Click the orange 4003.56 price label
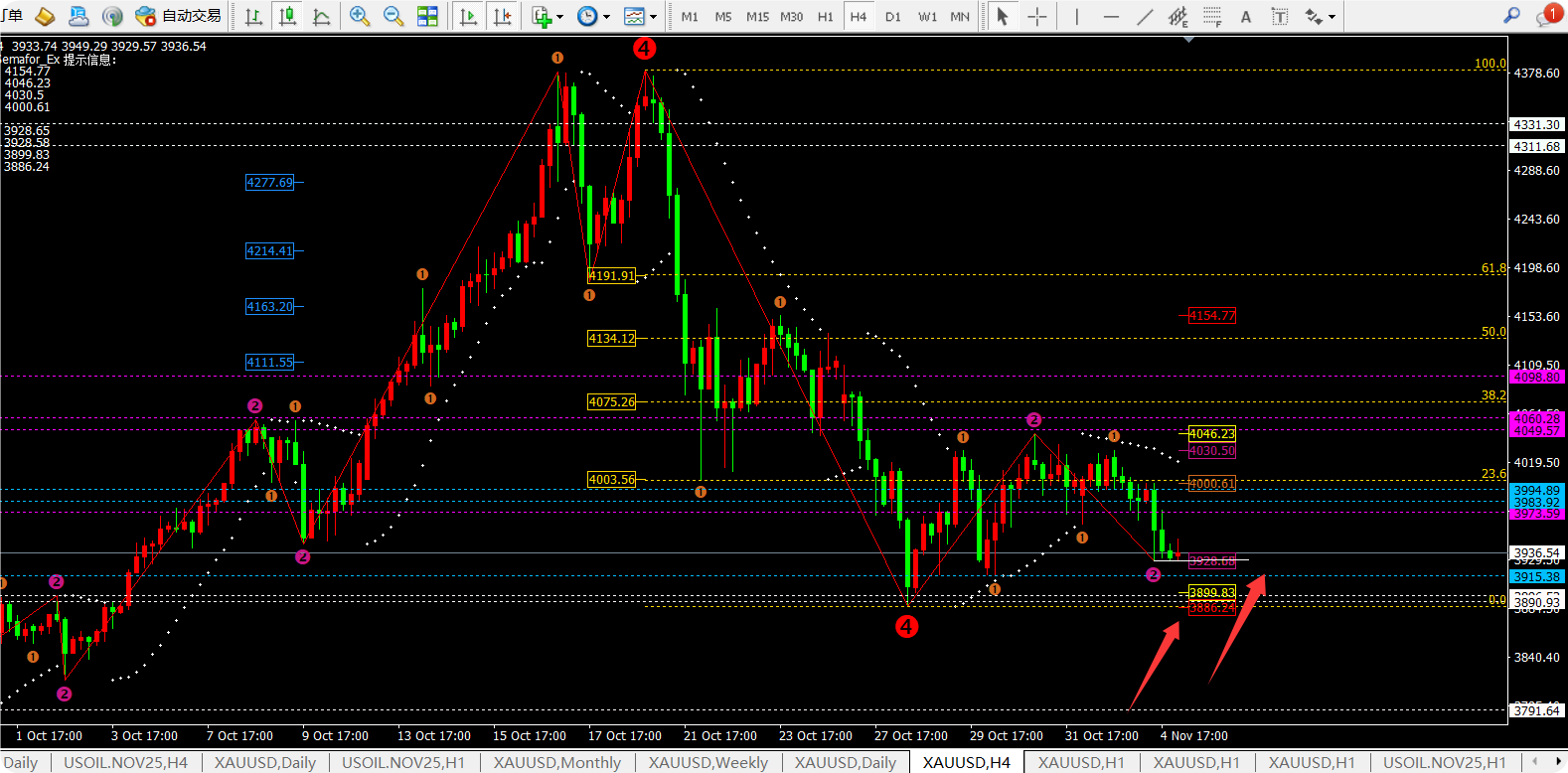Image resolution: width=1568 pixels, height=773 pixels. point(611,480)
